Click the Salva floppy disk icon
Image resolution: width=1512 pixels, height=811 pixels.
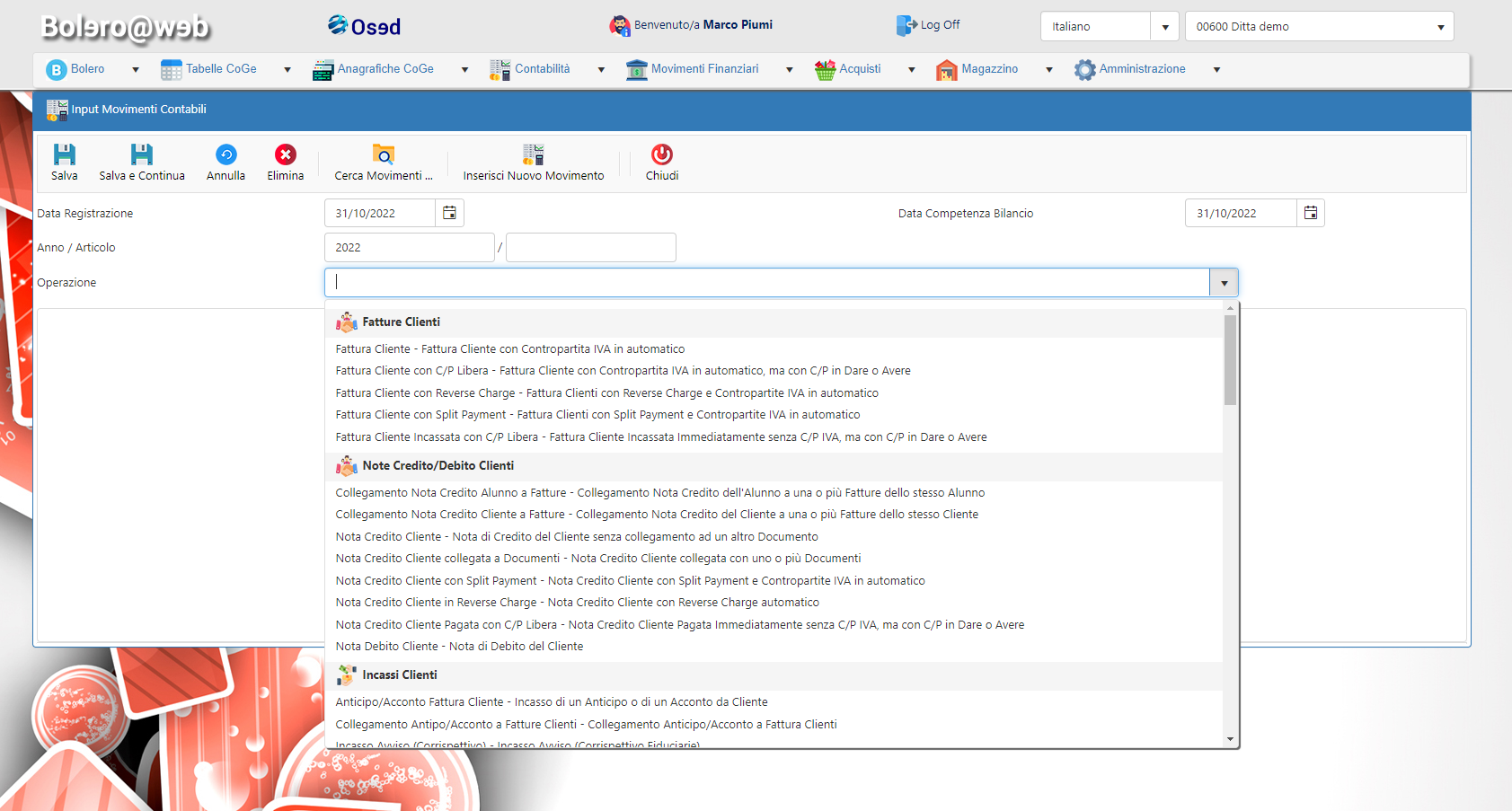click(x=65, y=154)
